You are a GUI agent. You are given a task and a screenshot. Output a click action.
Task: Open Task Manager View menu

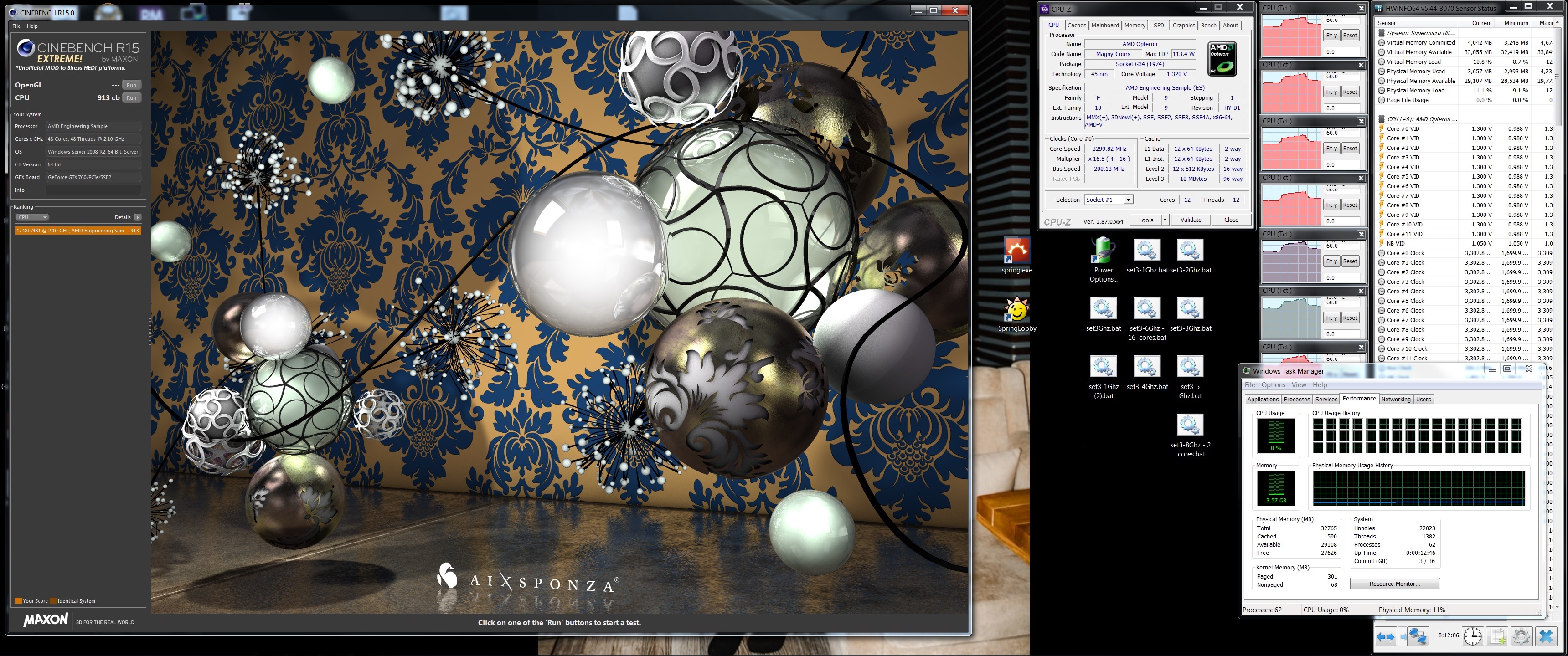1298,384
